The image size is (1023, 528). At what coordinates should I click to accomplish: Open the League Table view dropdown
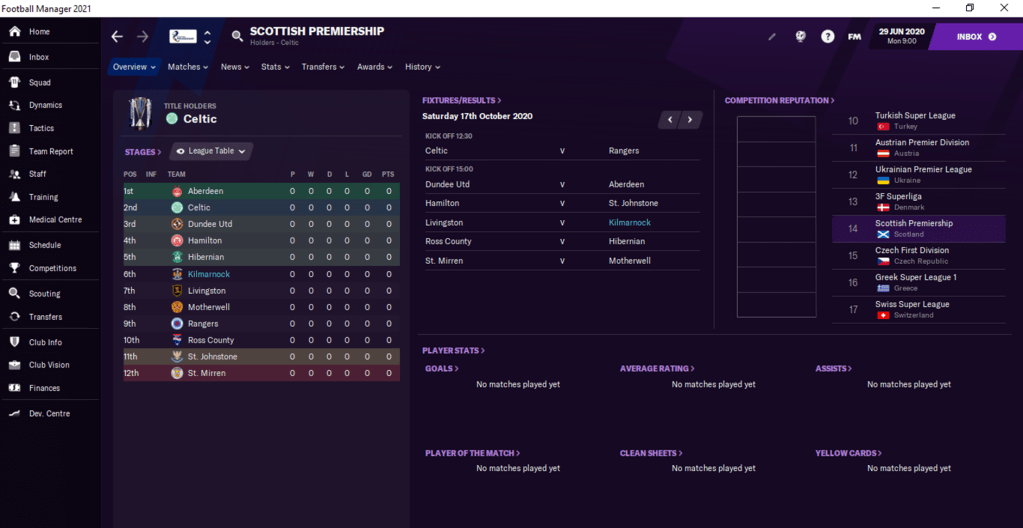pos(211,151)
